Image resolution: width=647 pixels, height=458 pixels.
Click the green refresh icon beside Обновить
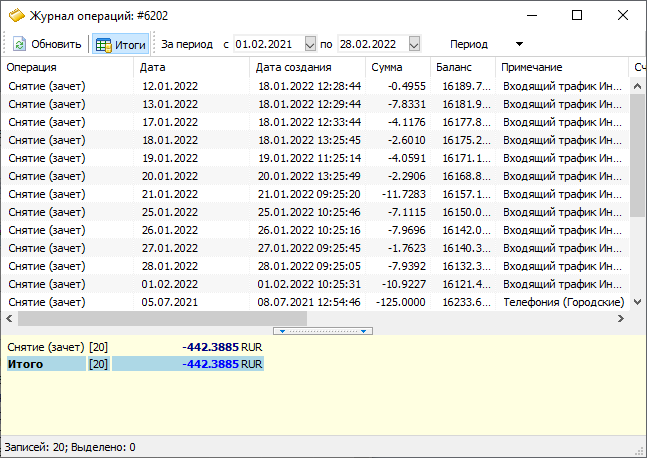point(19,44)
